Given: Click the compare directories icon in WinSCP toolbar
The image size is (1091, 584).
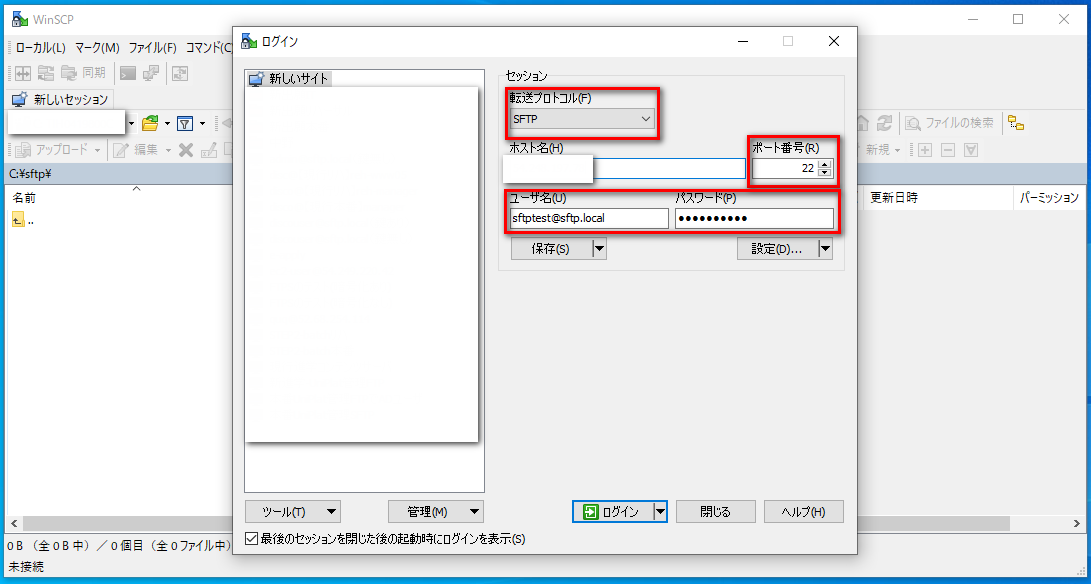Looking at the screenshot, I should click(x=23, y=72).
